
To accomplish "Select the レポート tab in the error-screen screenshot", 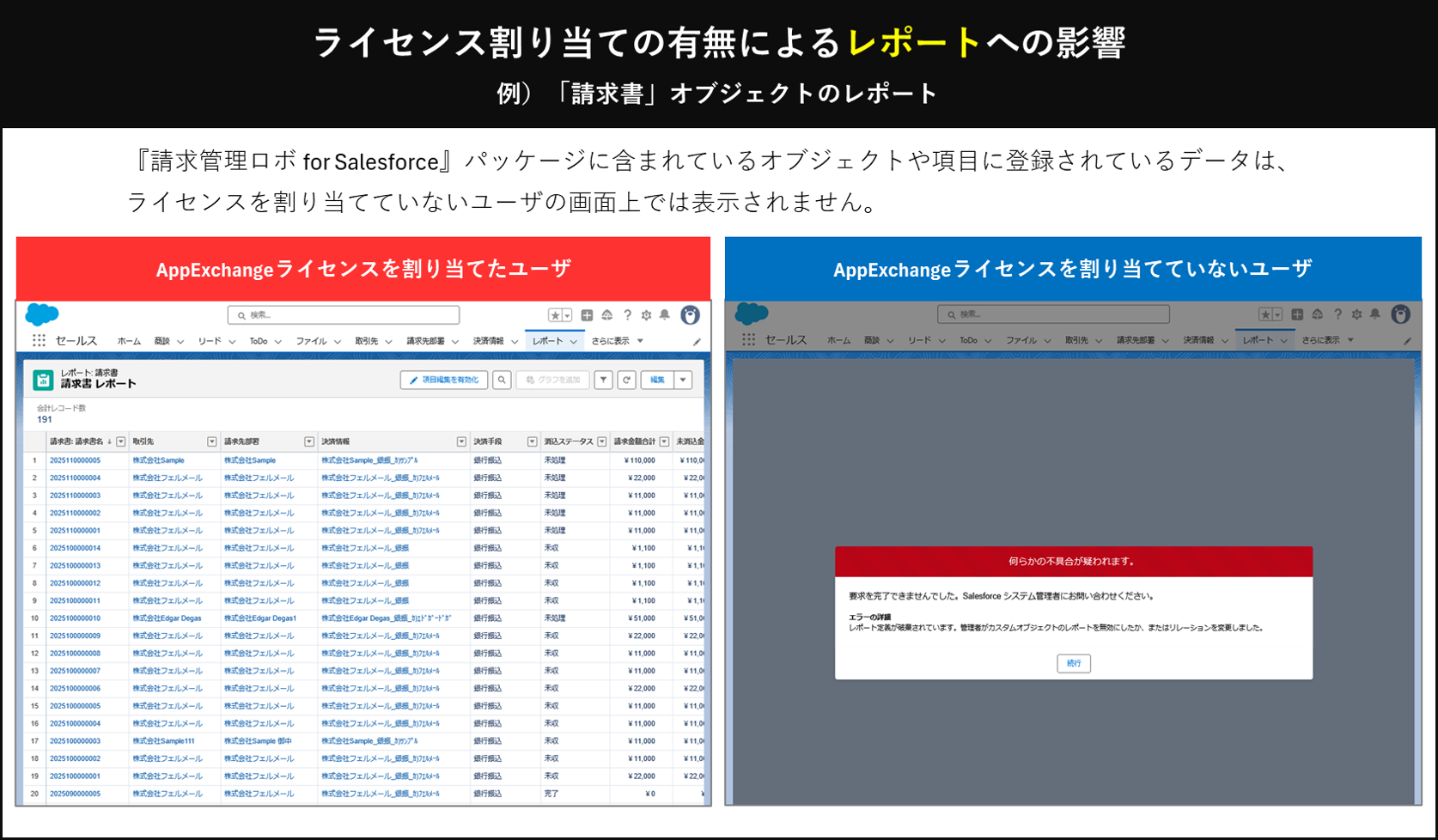I will (x=1258, y=340).
